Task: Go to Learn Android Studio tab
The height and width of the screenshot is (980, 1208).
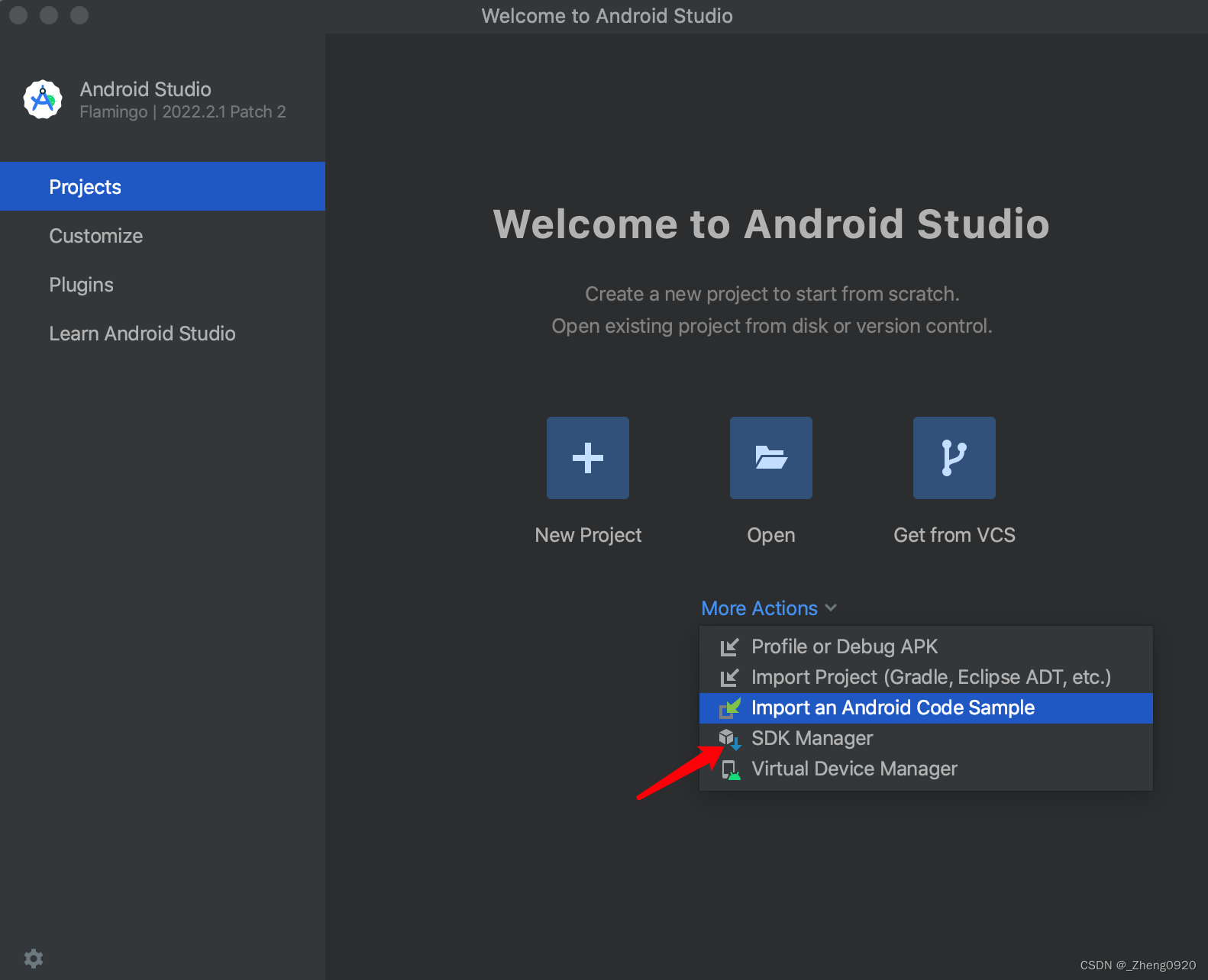Action: tap(163, 333)
